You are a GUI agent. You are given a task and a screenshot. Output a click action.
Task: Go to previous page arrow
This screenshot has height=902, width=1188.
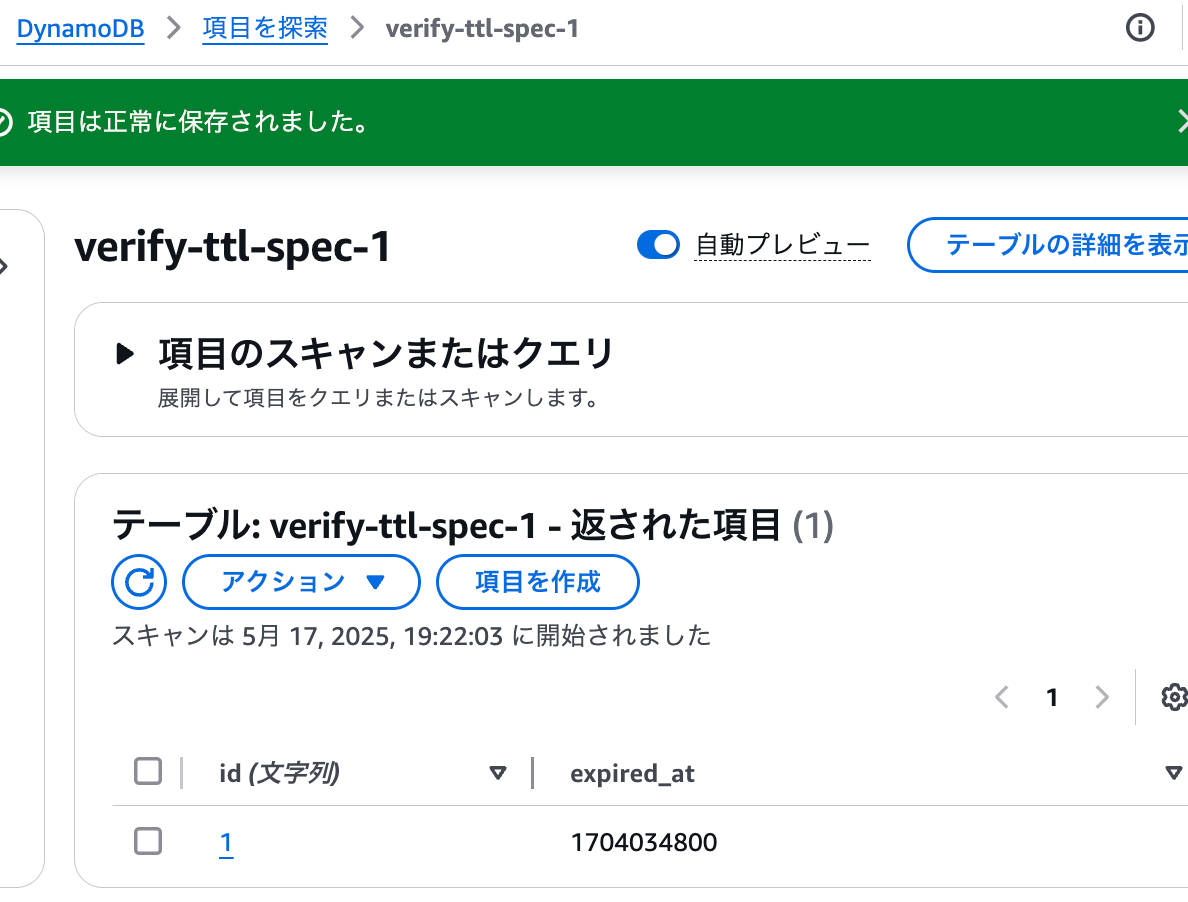(x=1002, y=697)
